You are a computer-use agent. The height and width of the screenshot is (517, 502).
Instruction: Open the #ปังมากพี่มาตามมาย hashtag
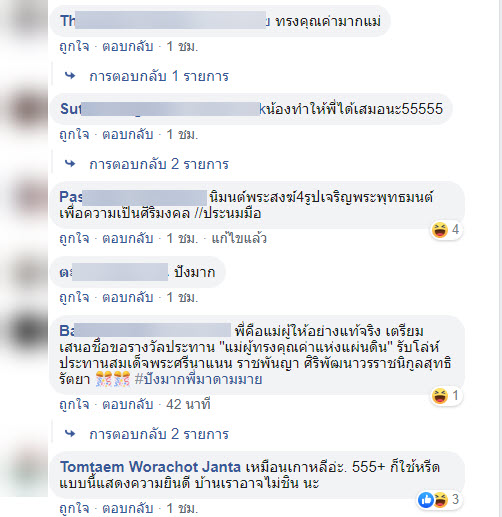coord(198,379)
